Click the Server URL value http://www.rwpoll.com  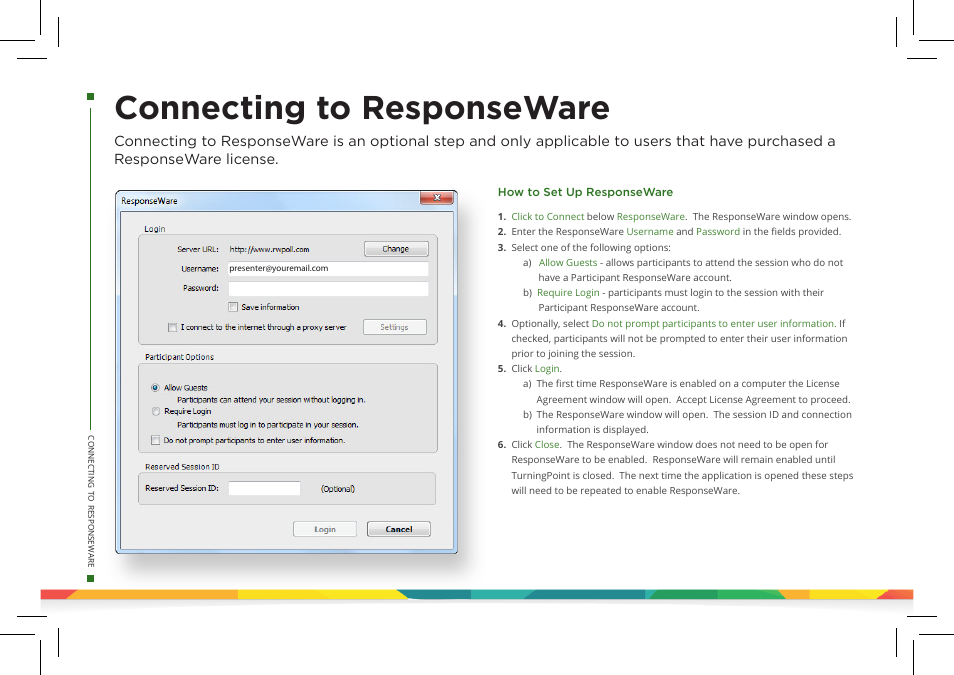(269, 250)
